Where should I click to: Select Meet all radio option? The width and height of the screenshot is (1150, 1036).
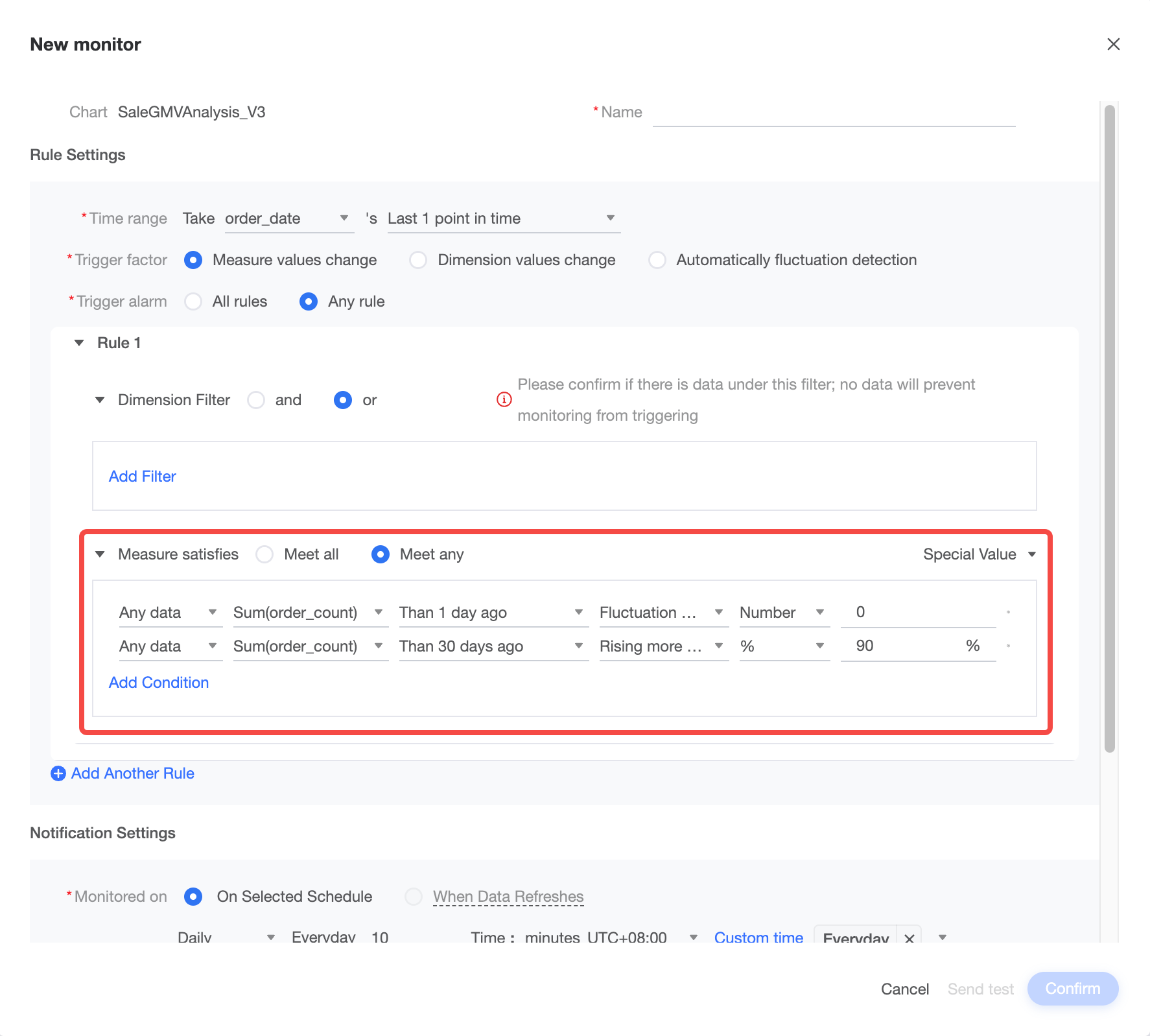264,554
